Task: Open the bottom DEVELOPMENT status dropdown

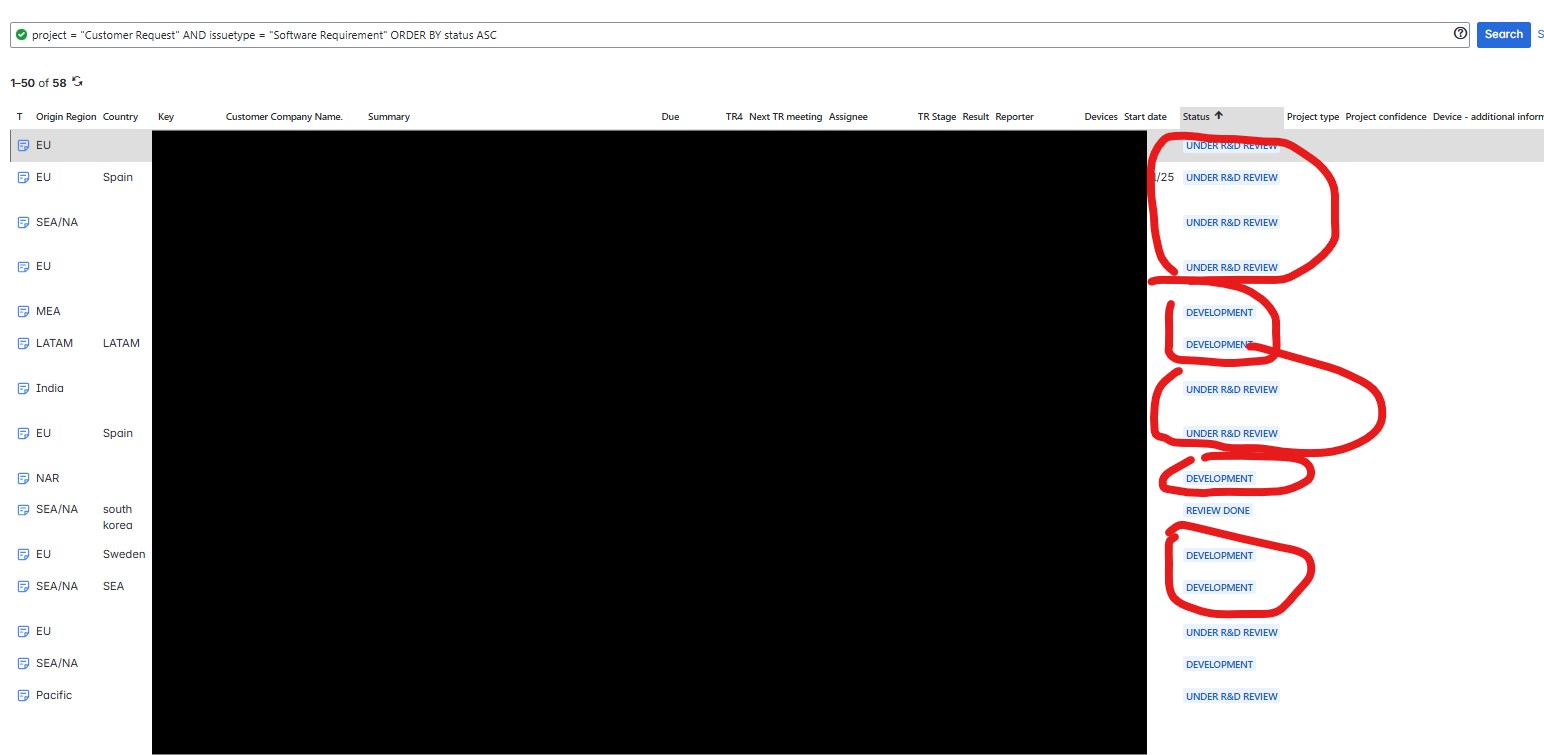Action: click(x=1219, y=664)
